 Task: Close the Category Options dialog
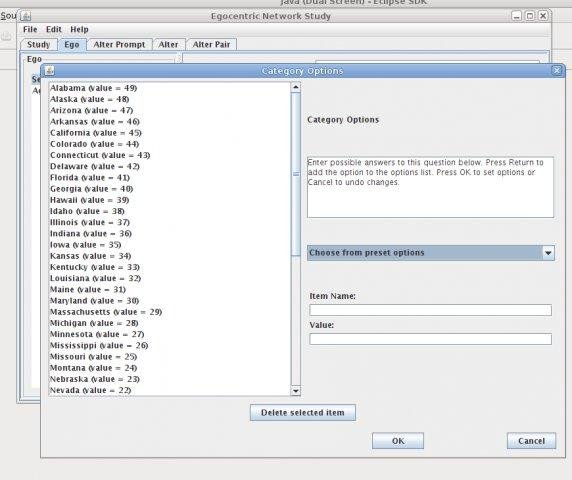point(557,70)
